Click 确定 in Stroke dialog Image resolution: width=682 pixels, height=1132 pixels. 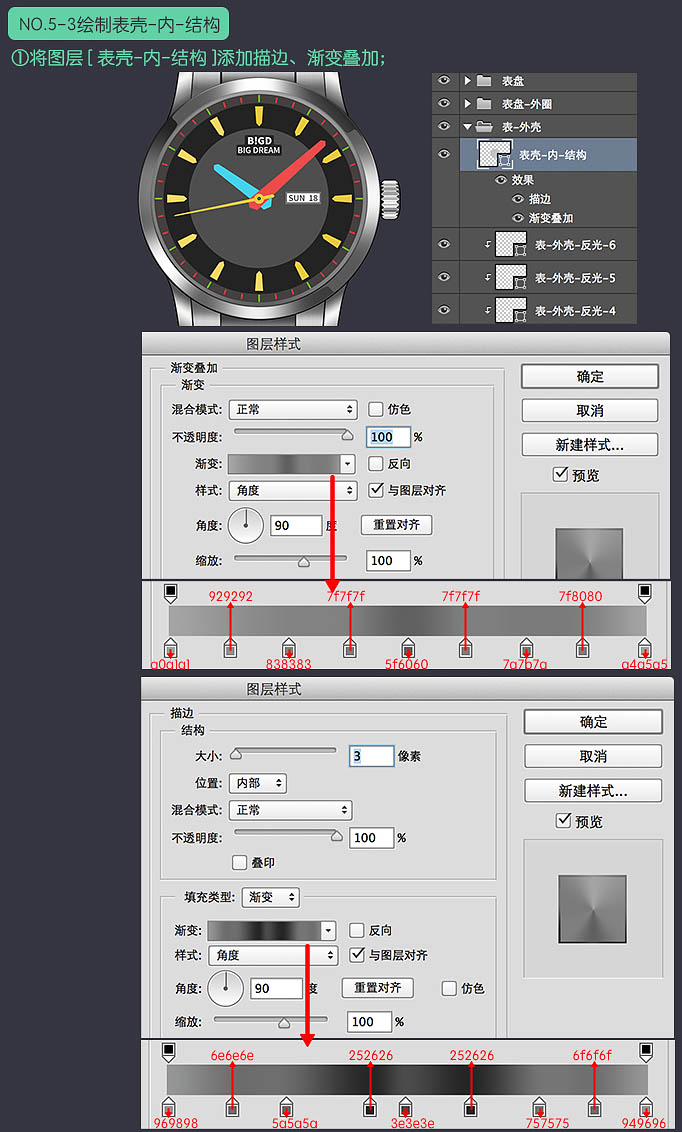(x=593, y=722)
